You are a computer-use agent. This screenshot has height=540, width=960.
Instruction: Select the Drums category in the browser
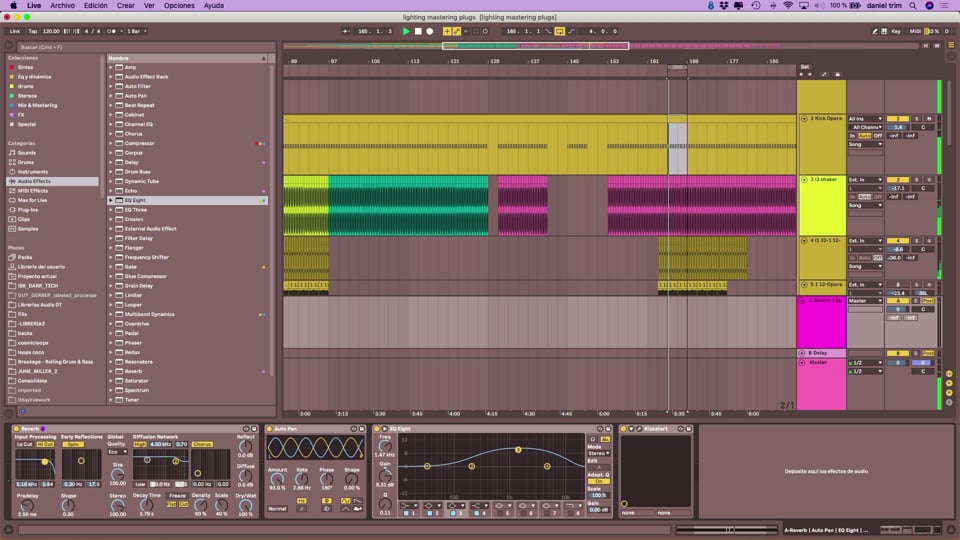click(x=26, y=162)
